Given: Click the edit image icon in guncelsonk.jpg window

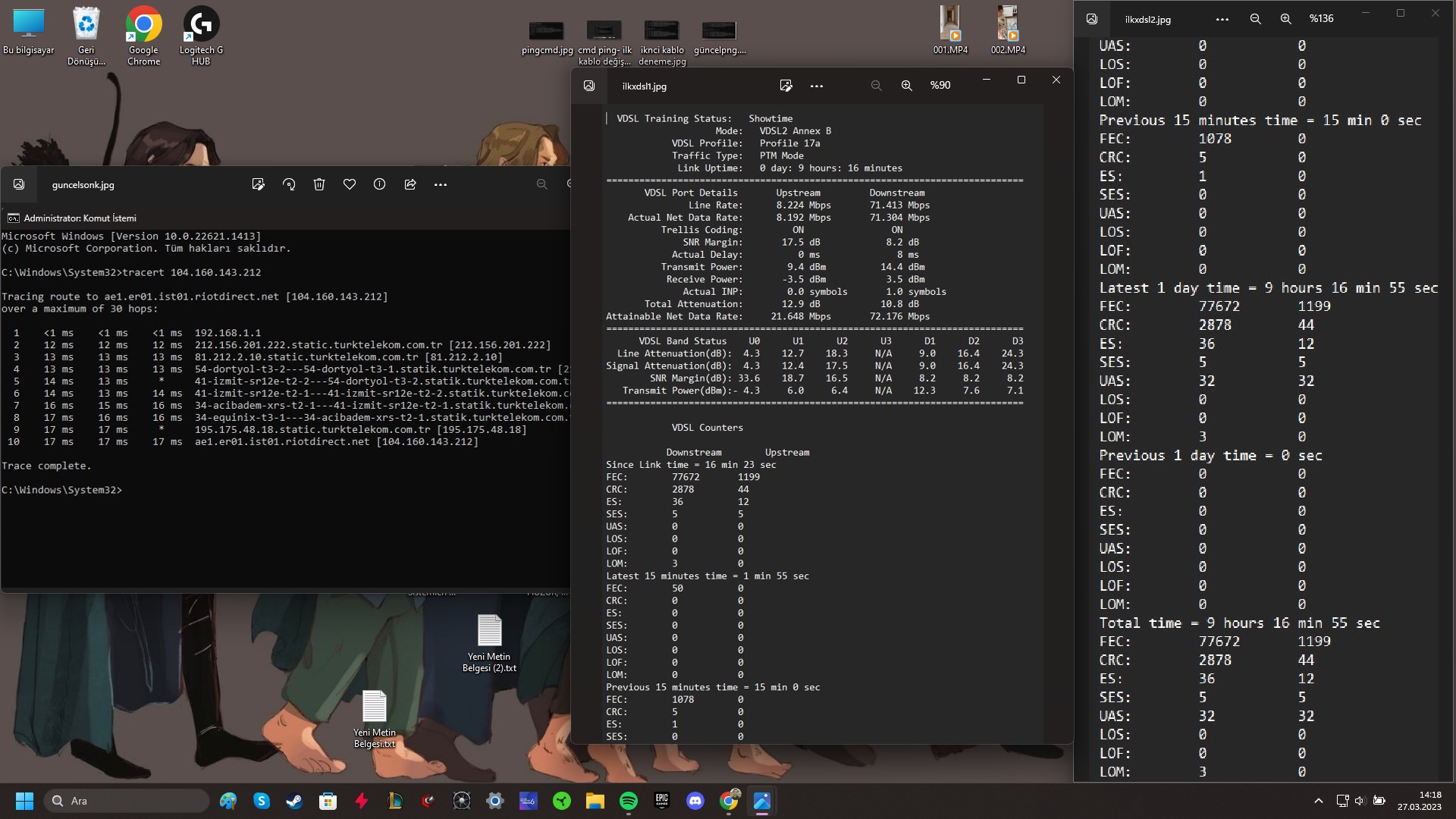Looking at the screenshot, I should coord(259,184).
